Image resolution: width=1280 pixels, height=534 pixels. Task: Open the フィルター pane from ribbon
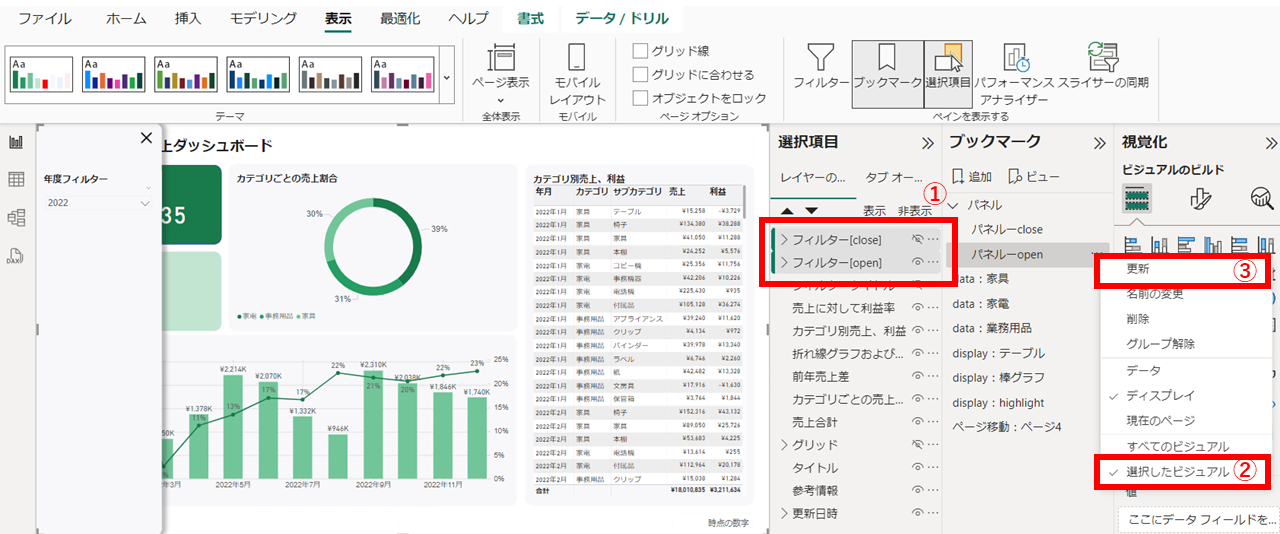click(x=820, y=70)
